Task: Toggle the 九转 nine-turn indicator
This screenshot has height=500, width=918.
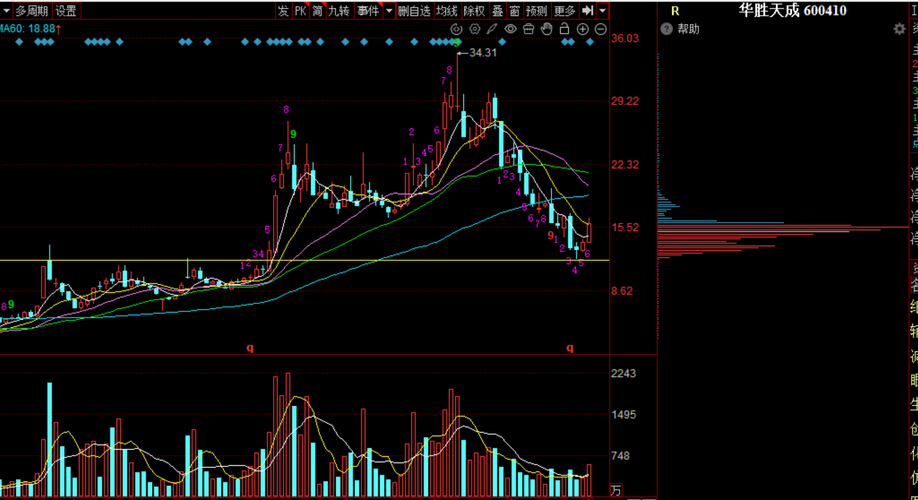Action: click(x=338, y=11)
